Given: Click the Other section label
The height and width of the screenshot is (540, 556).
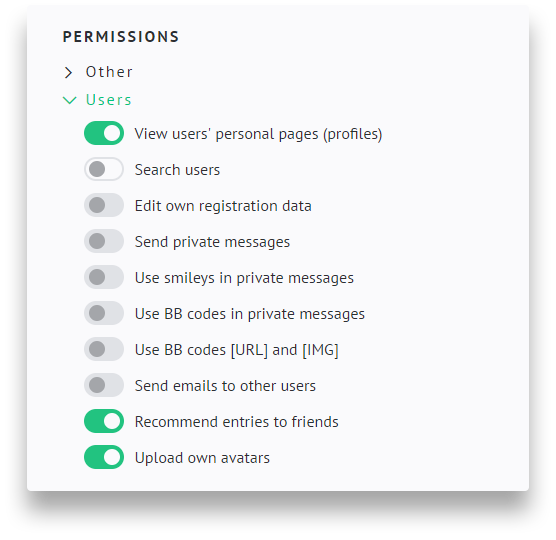Looking at the screenshot, I should [x=109, y=72].
